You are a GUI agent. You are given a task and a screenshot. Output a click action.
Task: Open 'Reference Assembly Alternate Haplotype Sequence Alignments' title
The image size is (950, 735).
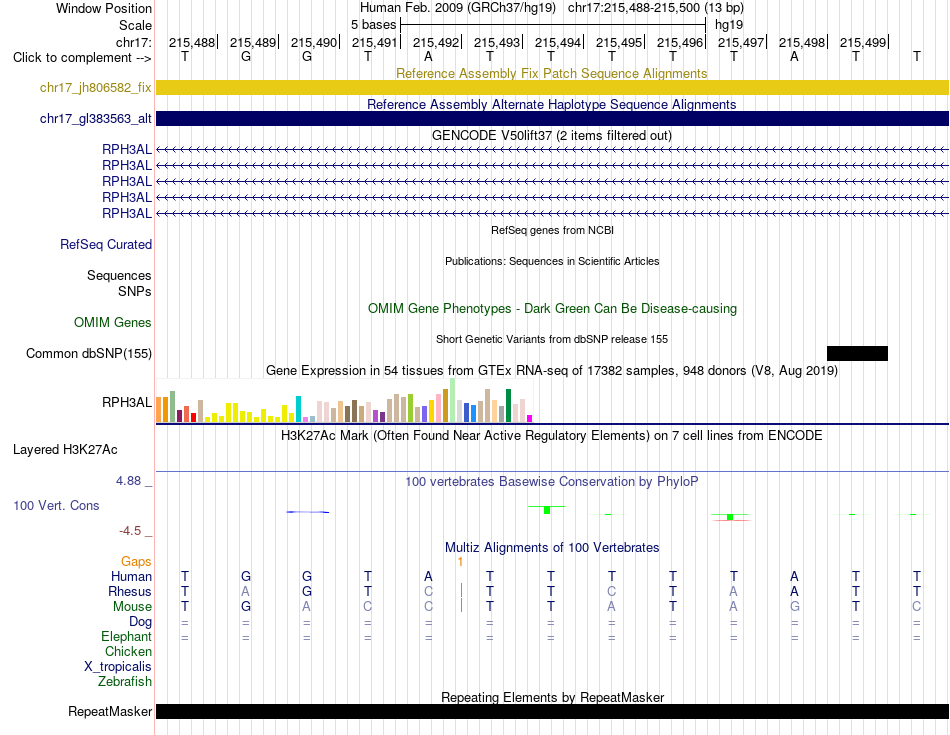[551, 104]
